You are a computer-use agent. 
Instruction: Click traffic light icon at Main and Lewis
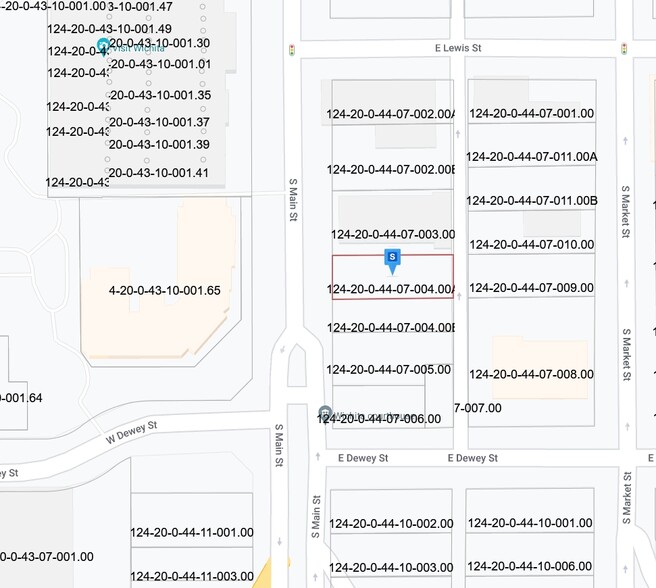[x=291, y=48]
